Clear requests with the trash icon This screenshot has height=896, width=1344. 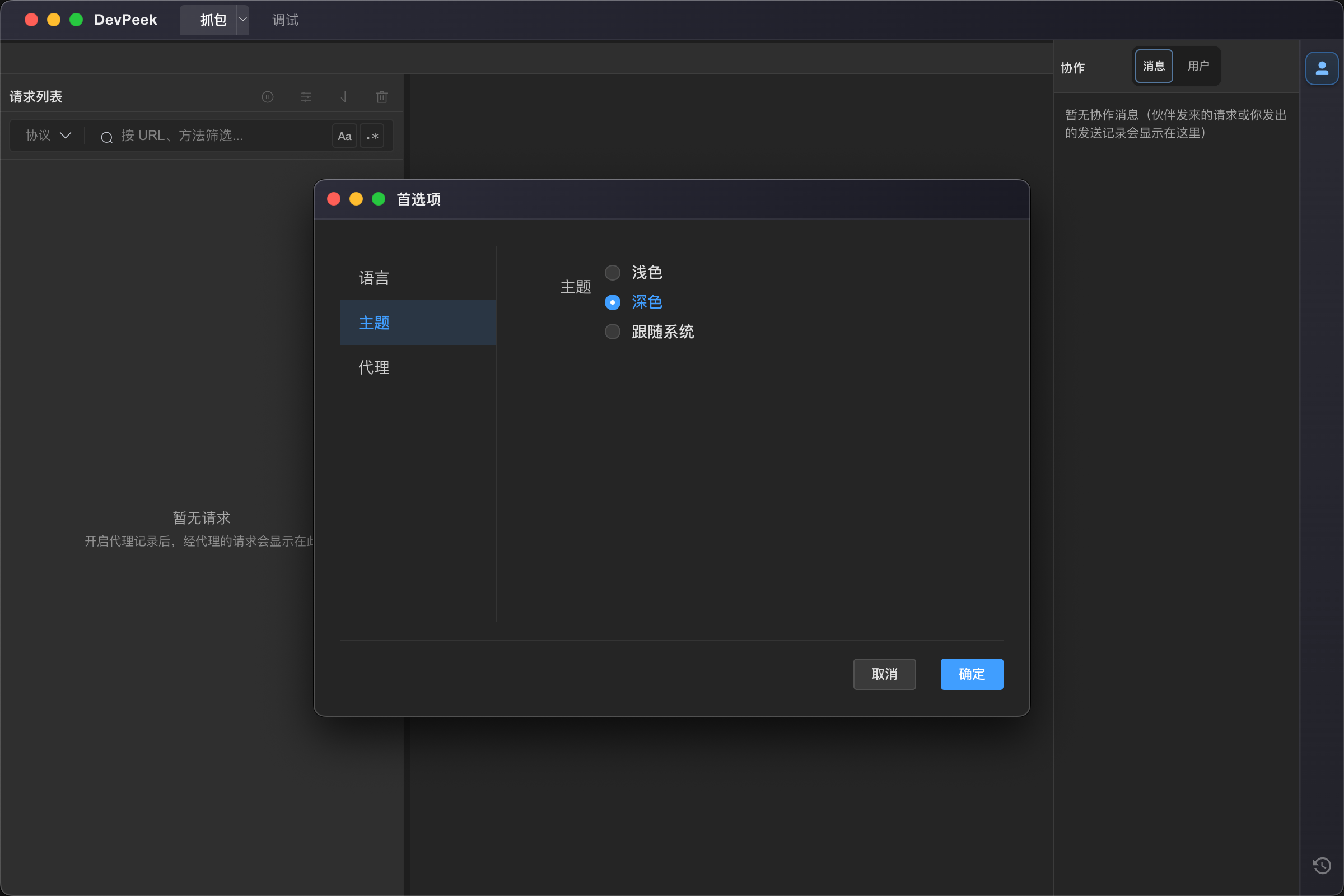(382, 96)
